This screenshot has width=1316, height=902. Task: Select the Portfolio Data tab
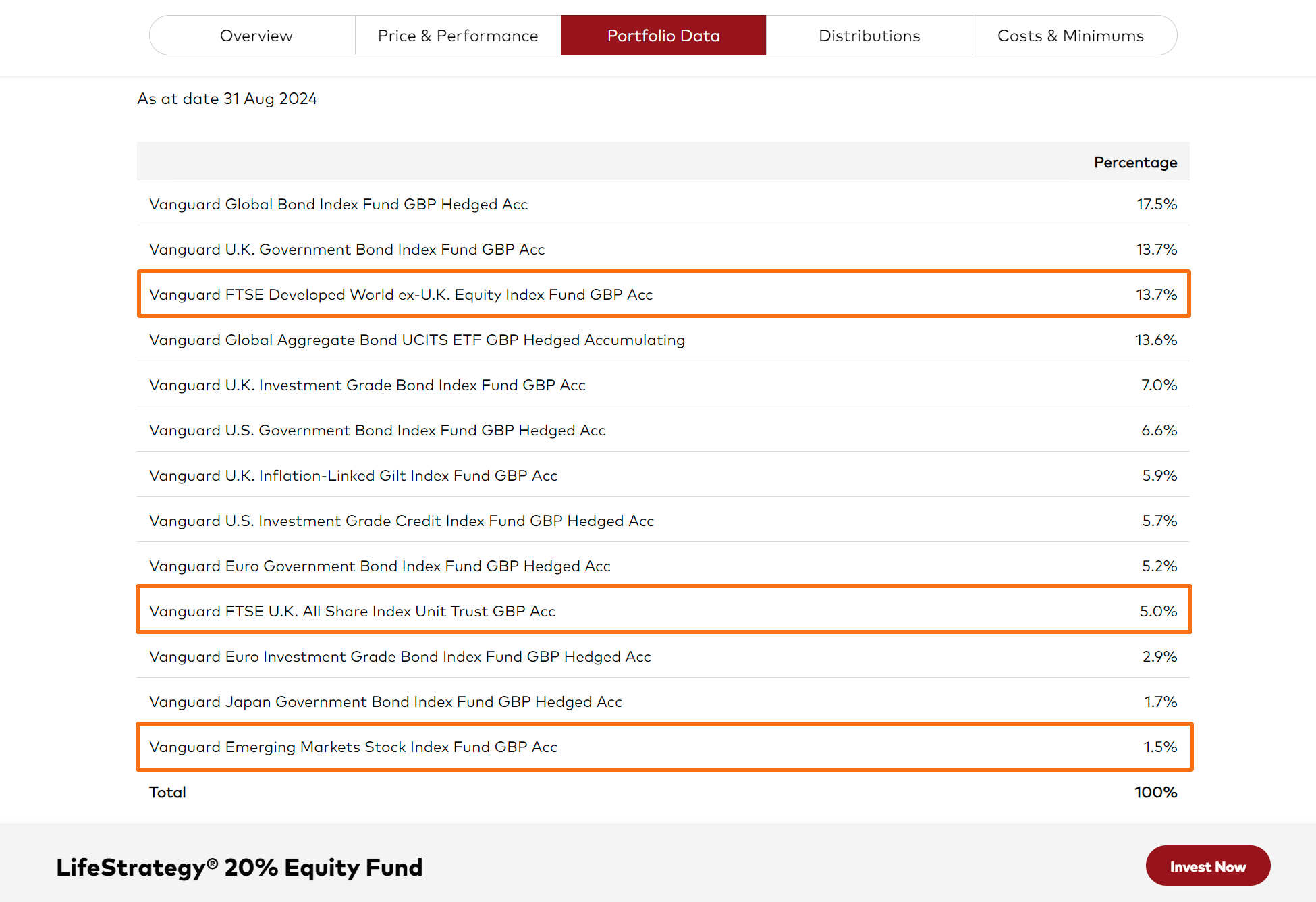(x=663, y=35)
